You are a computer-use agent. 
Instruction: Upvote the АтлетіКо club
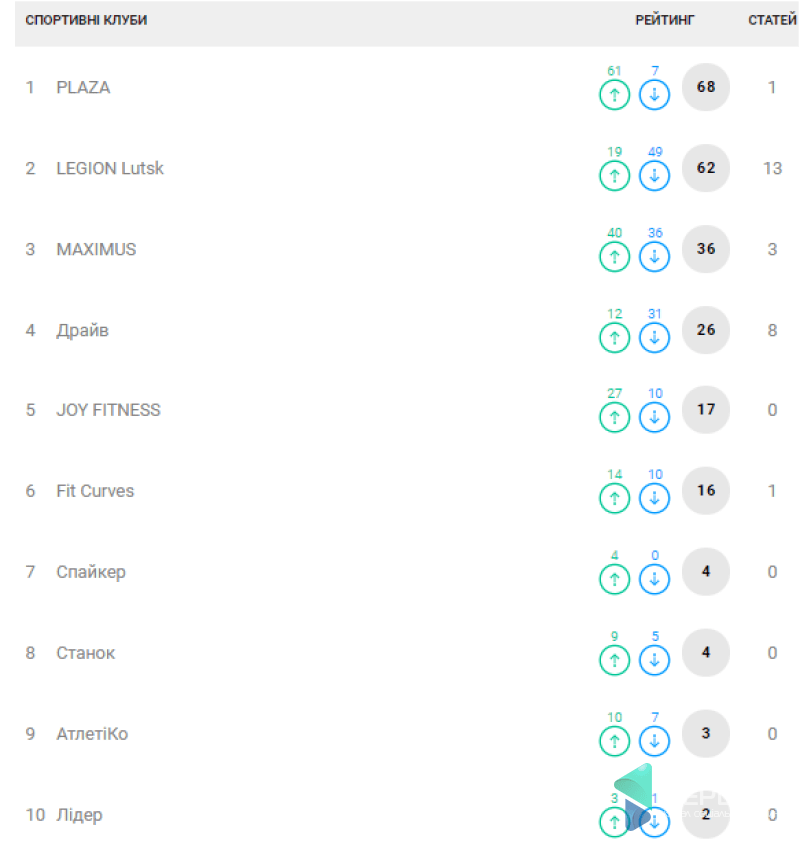pyautogui.click(x=614, y=741)
